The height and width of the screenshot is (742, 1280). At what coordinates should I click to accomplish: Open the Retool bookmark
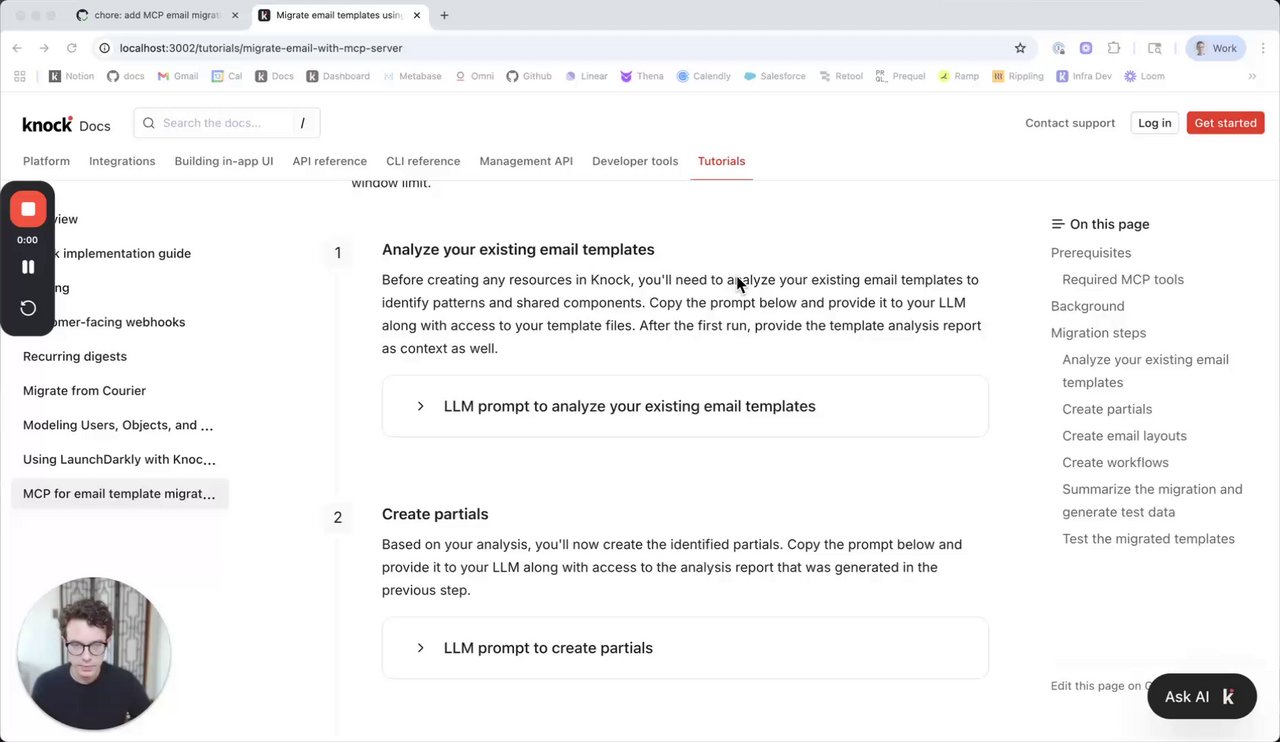tap(841, 76)
